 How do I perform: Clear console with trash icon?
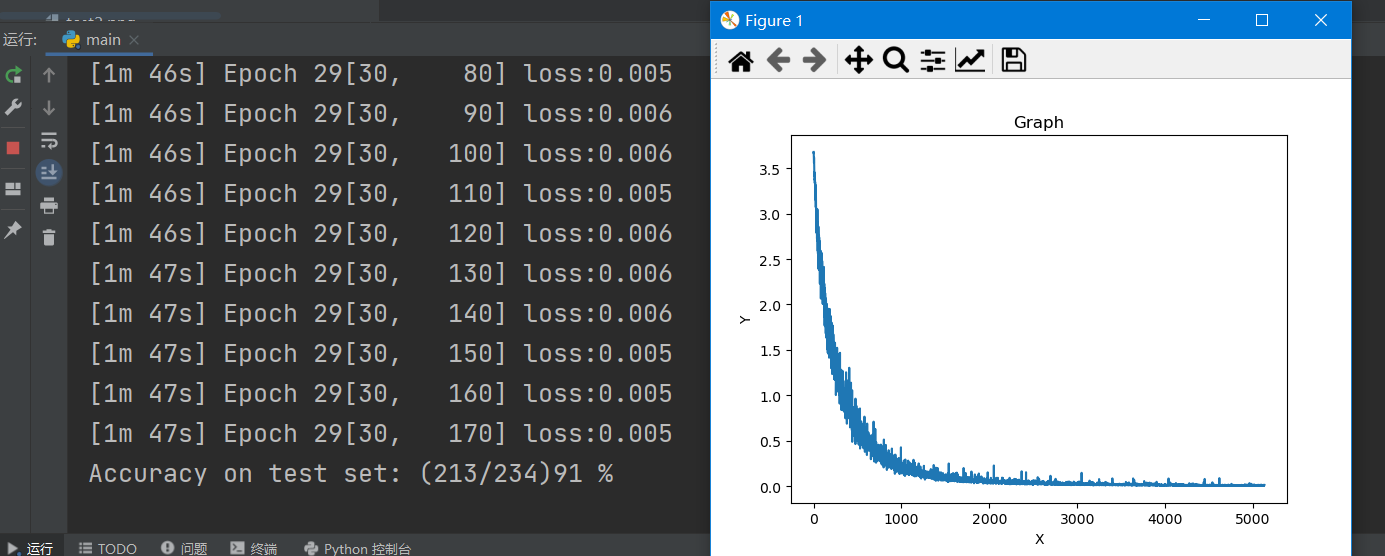49,237
